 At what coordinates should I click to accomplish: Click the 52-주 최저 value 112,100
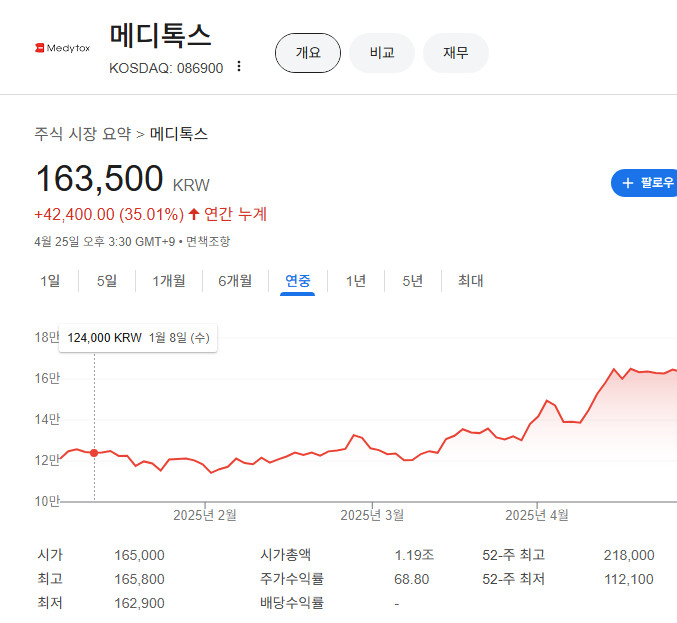coord(629,579)
